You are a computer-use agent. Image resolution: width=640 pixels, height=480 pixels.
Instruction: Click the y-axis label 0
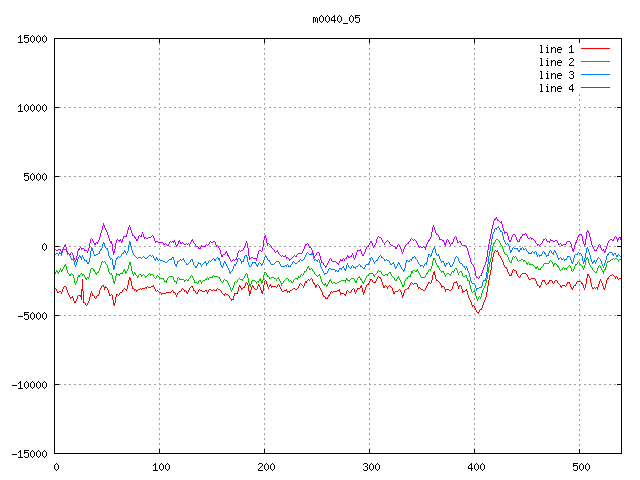click(44, 247)
